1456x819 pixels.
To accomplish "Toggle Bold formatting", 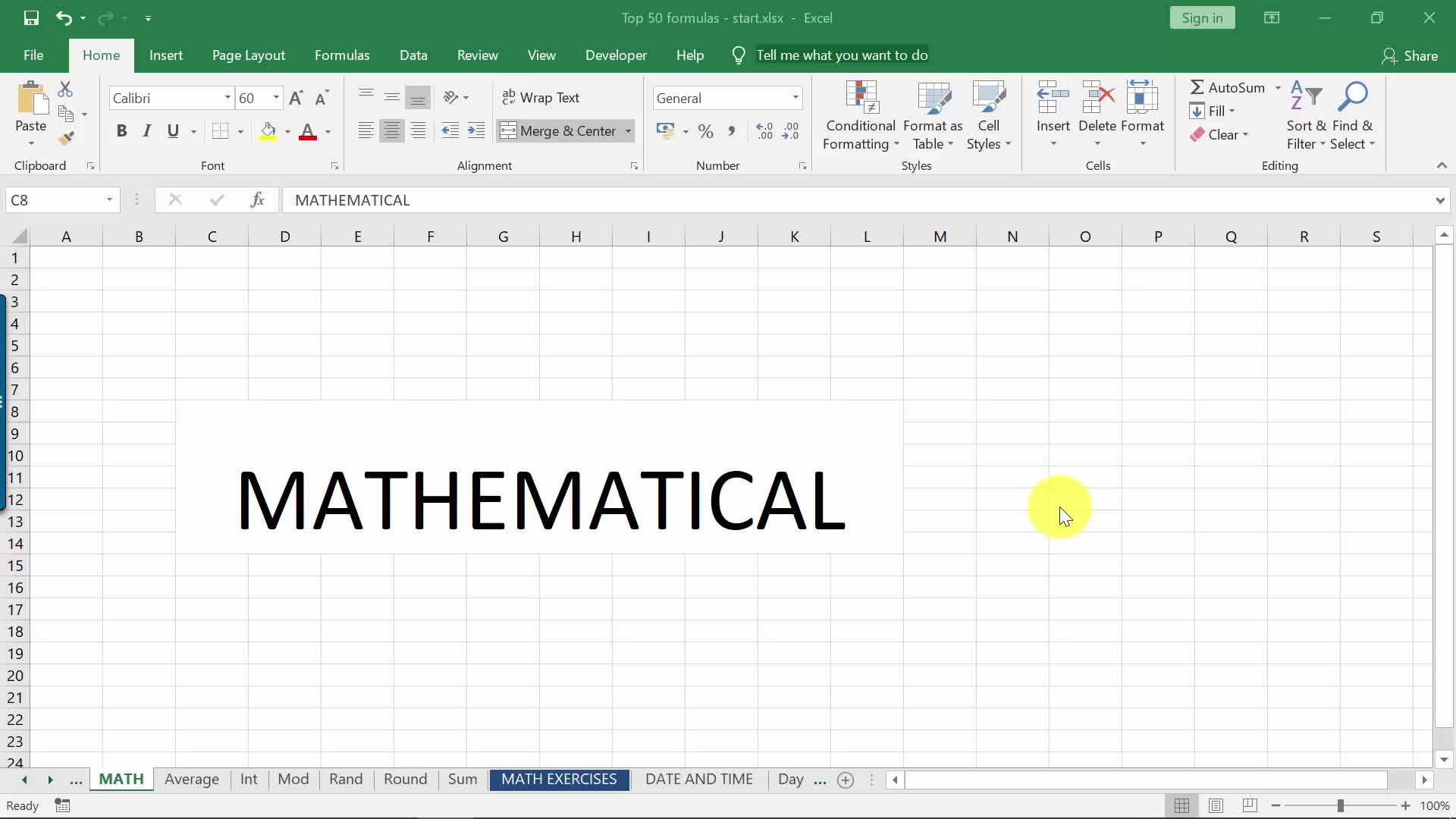I will pos(121,131).
